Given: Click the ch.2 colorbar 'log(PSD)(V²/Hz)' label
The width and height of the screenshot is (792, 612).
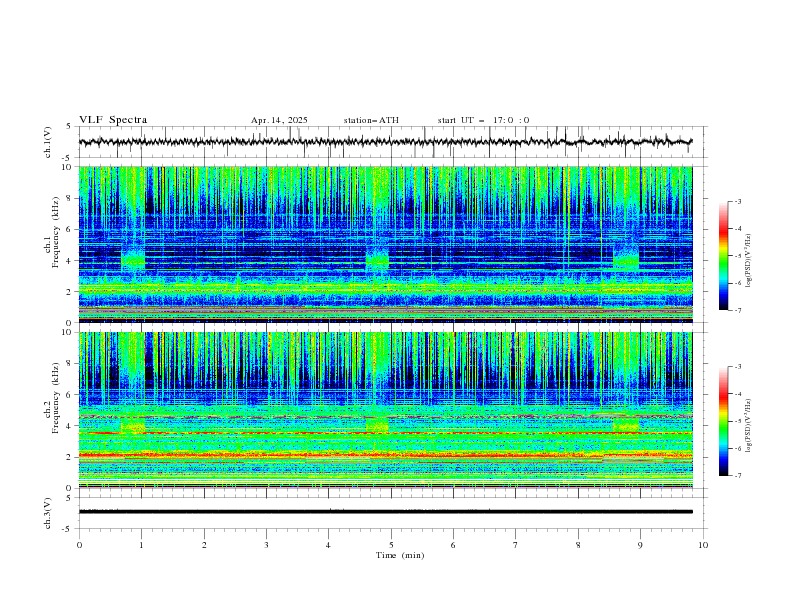Looking at the screenshot, I should coord(748,425).
